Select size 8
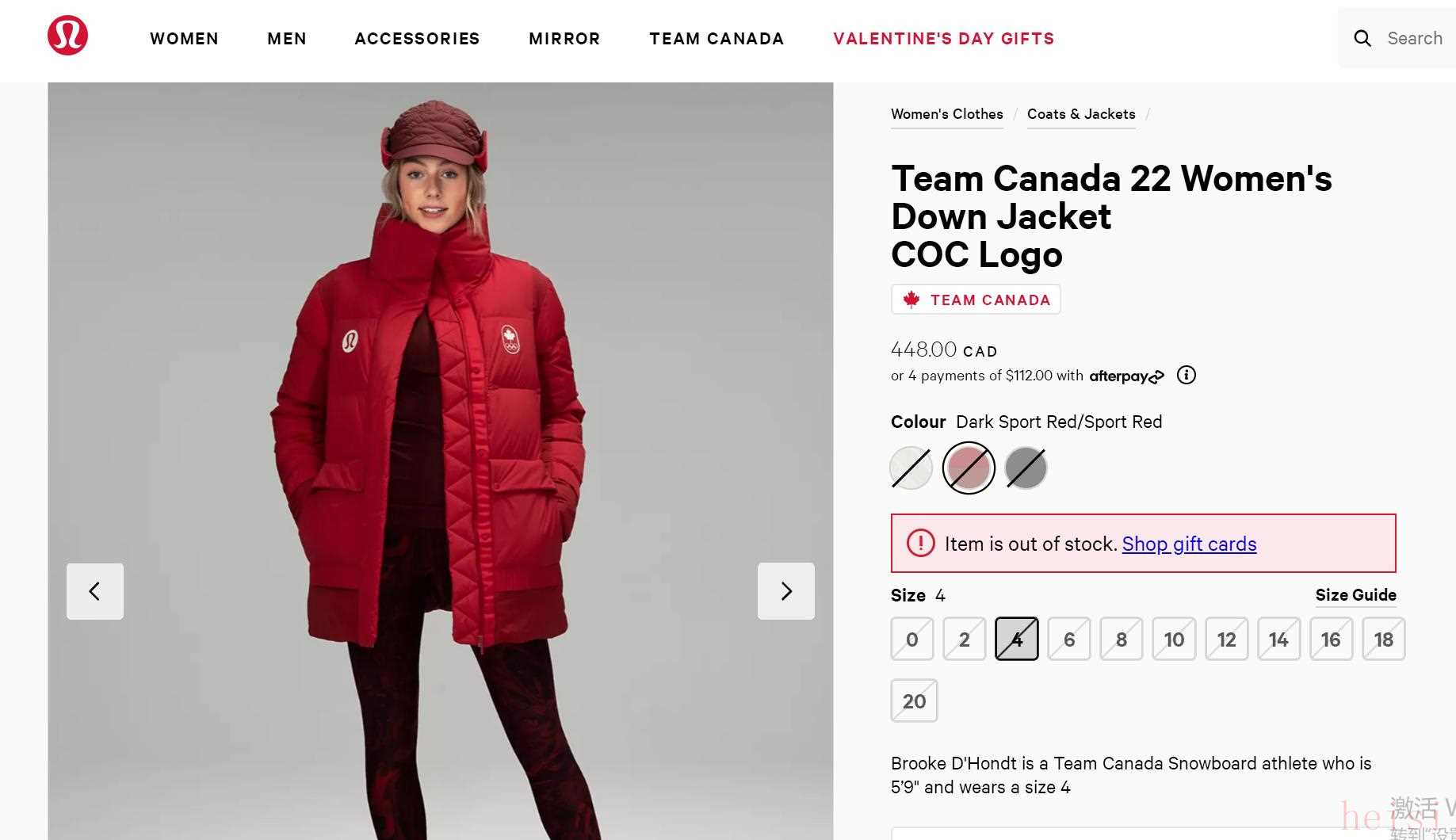 coord(1121,639)
